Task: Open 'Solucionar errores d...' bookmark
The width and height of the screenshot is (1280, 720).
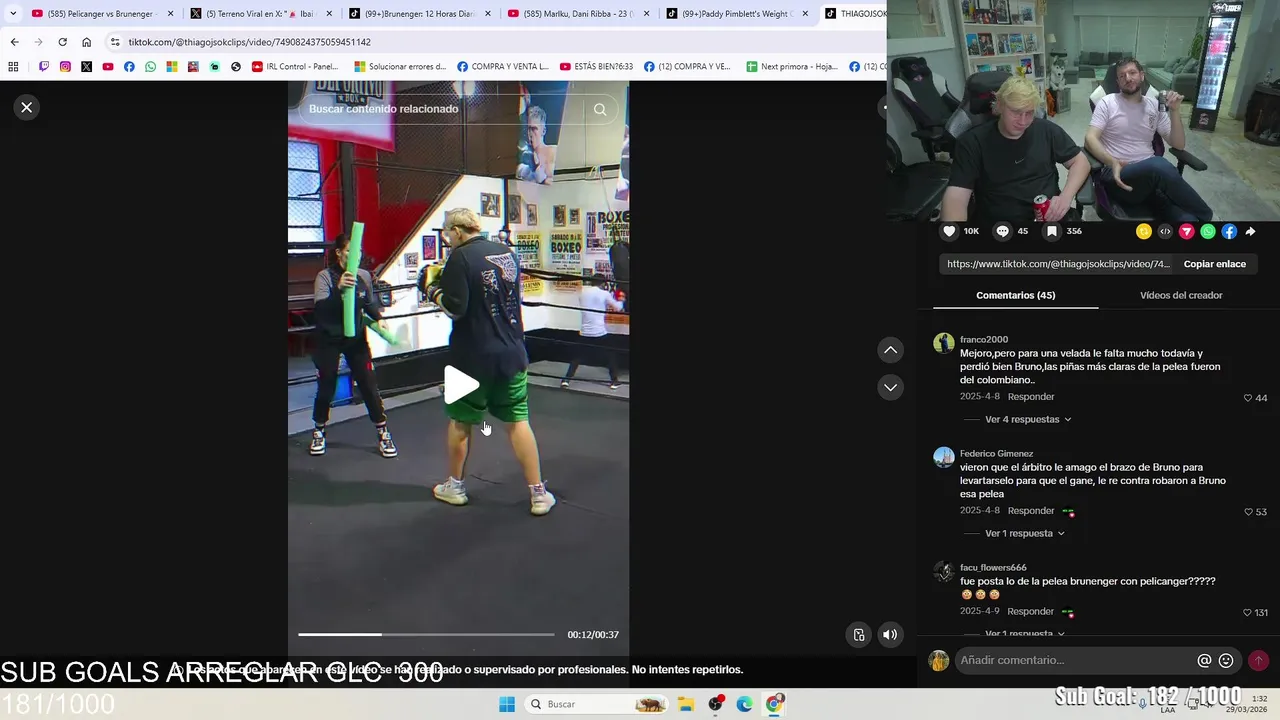Action: (x=400, y=67)
